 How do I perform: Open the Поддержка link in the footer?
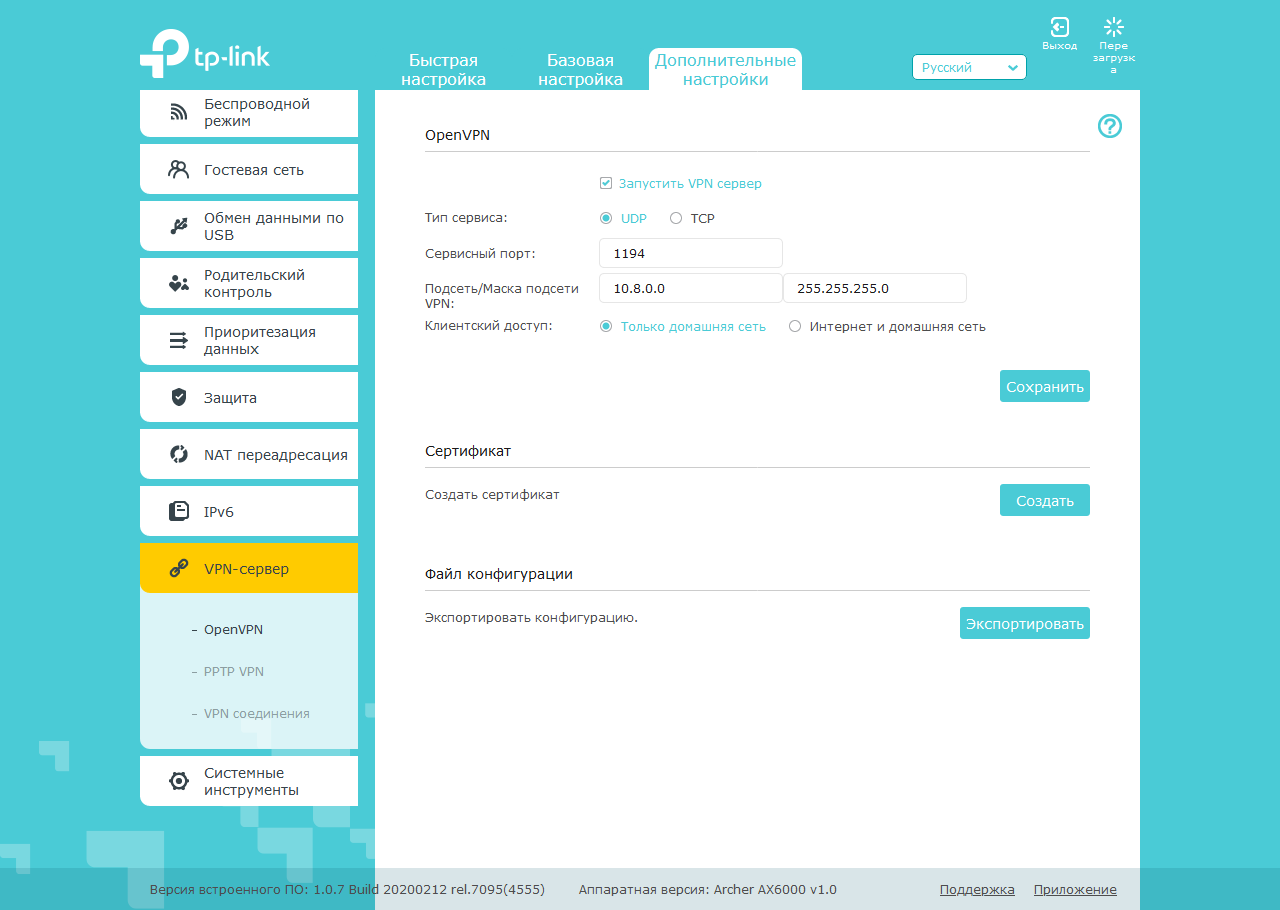click(977, 889)
